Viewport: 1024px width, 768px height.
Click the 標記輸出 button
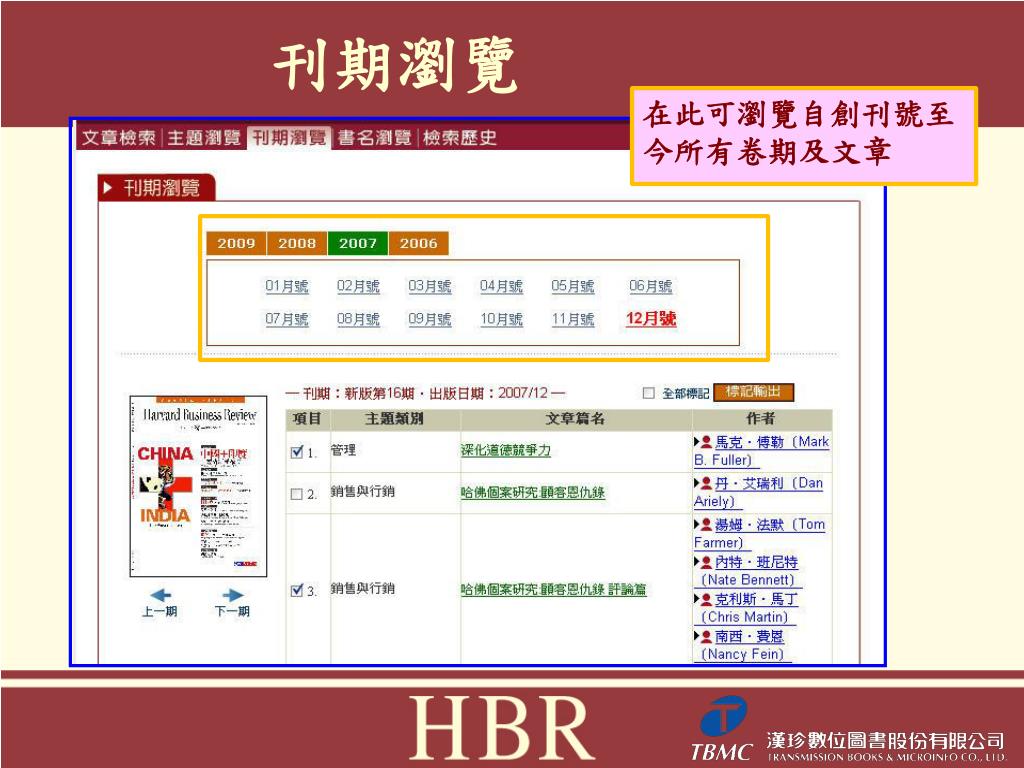click(x=754, y=392)
